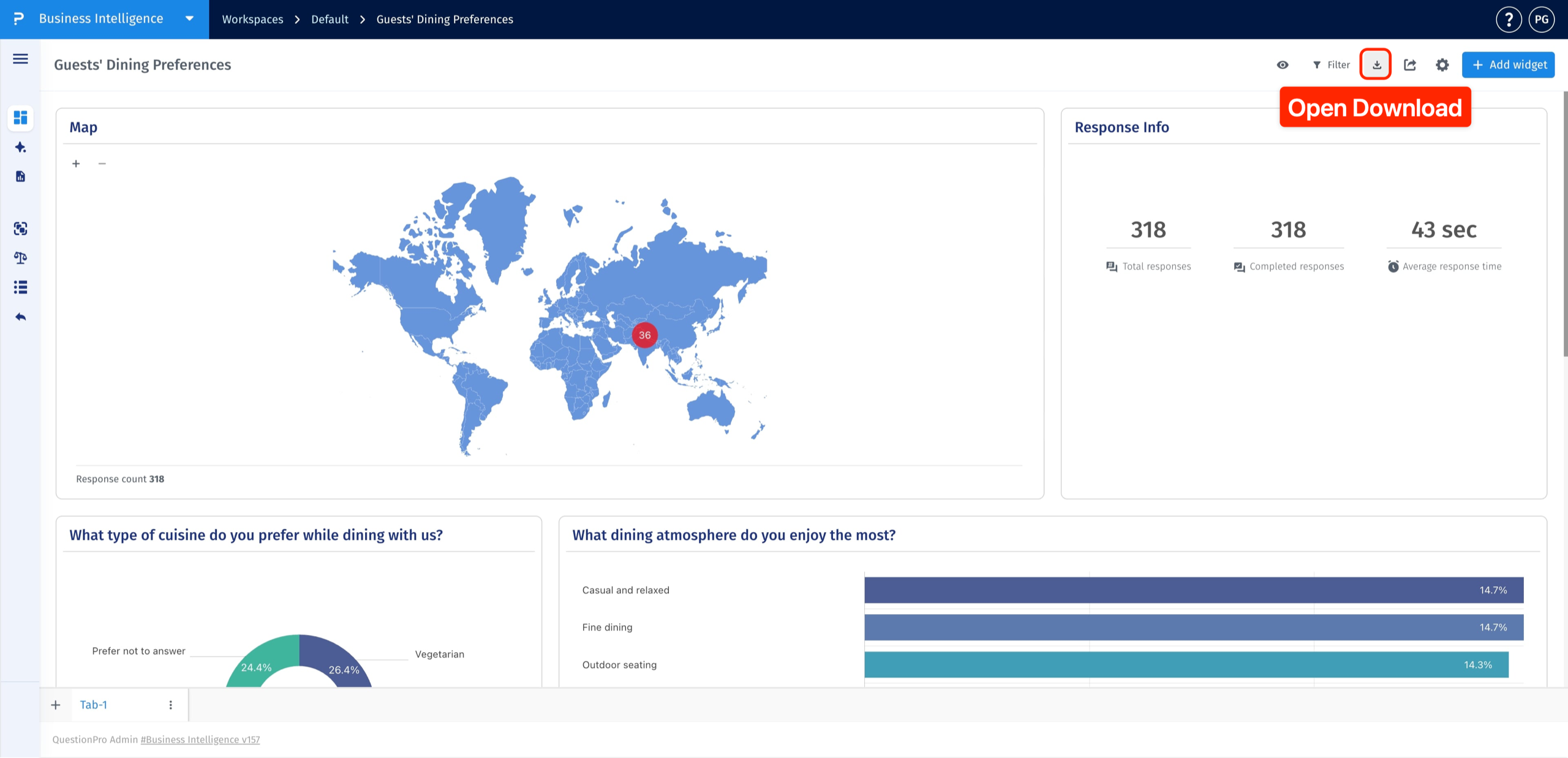The image size is (1568, 758).
Task: Click the Casual and relaxed label
Action: [x=625, y=590]
